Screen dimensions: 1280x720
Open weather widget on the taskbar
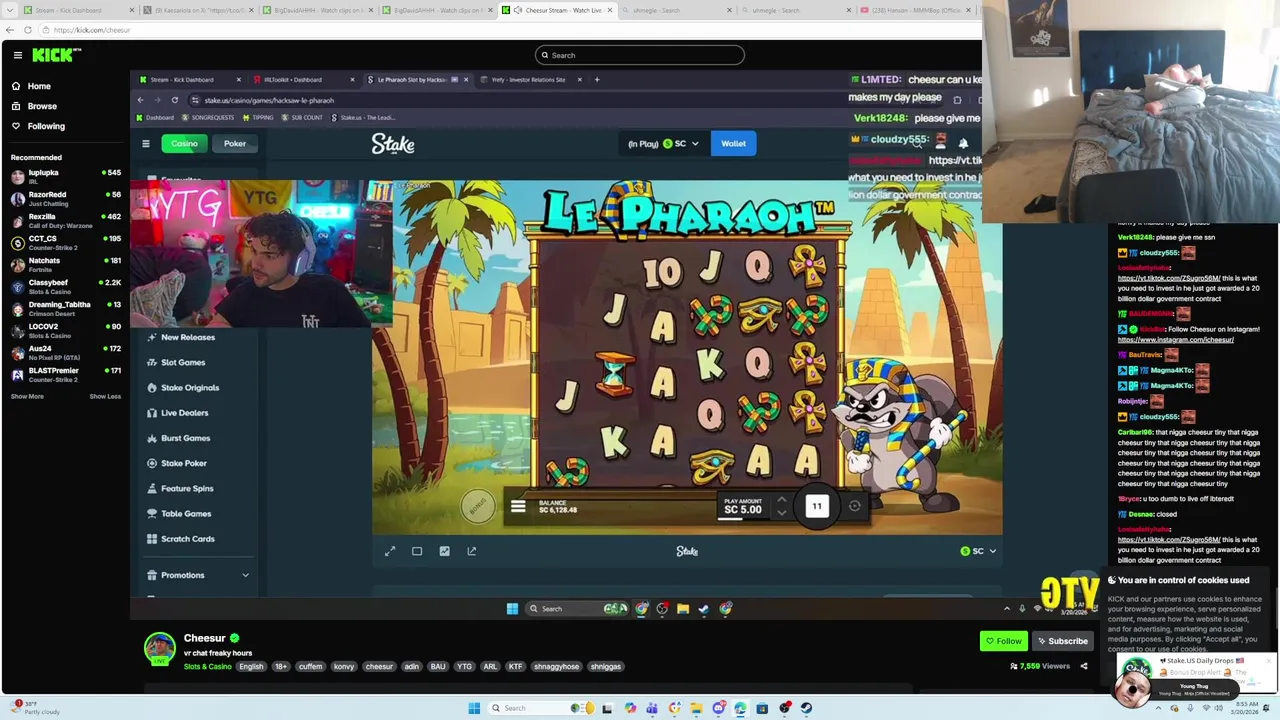[x=35, y=708]
